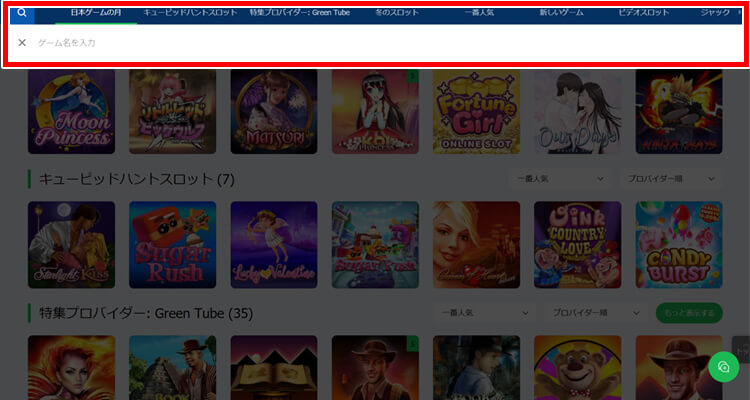Expand 一番人気 dropdown in キューピッドハントスロット section

pos(561,179)
